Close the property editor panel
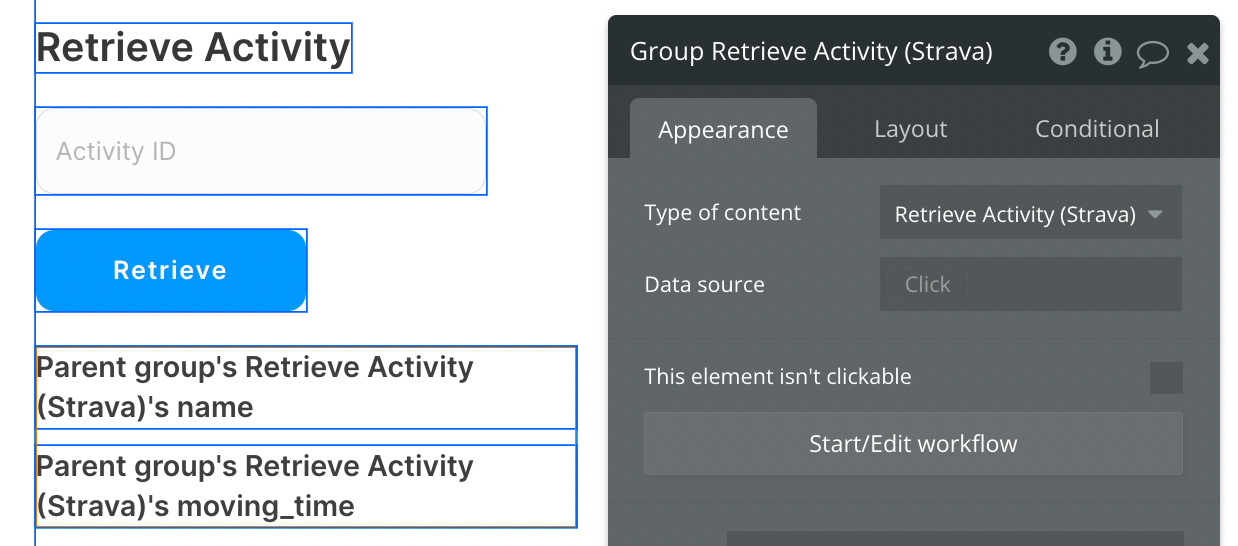This screenshot has height=546, width=1238. click(1197, 53)
